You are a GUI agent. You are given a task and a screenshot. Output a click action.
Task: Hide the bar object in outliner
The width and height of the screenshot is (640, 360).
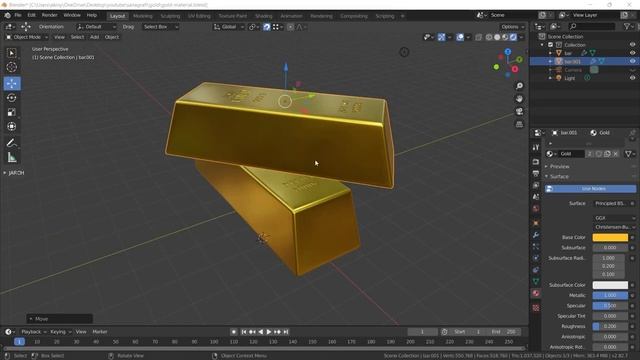click(x=632, y=53)
